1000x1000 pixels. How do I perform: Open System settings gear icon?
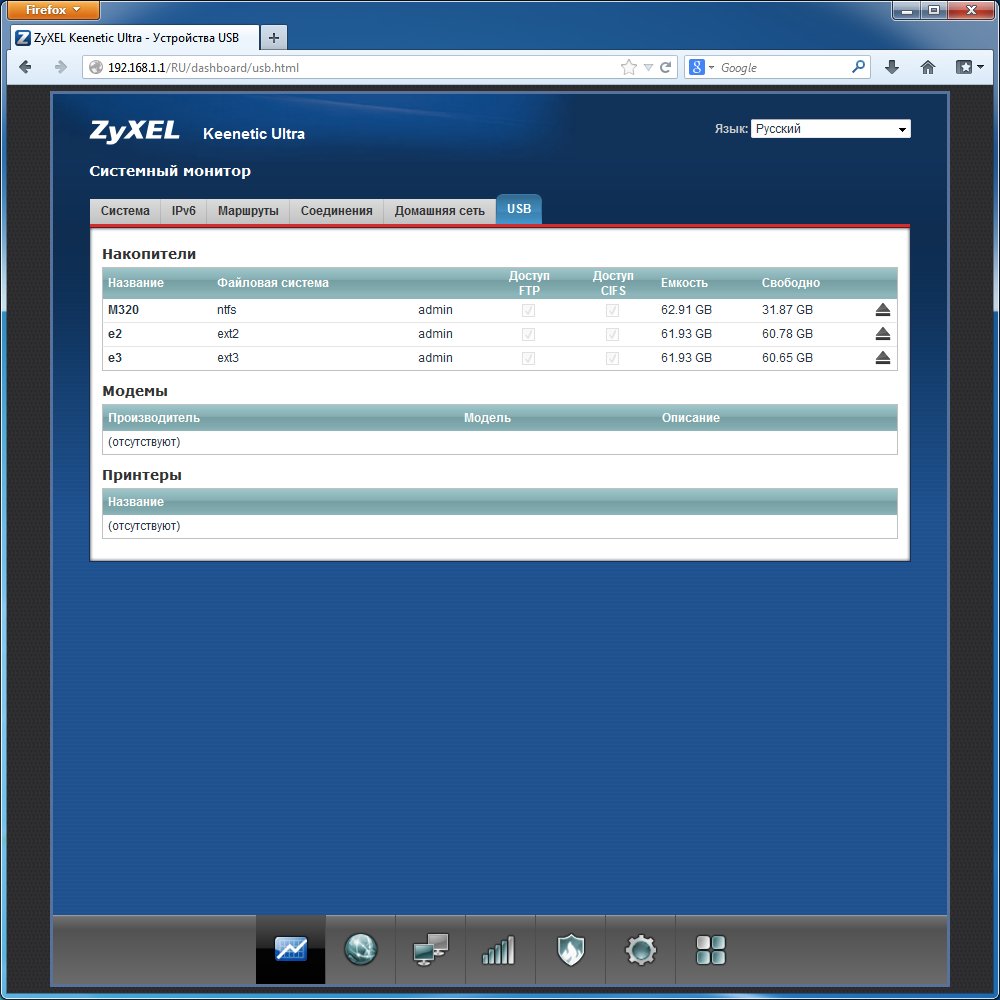(640, 950)
